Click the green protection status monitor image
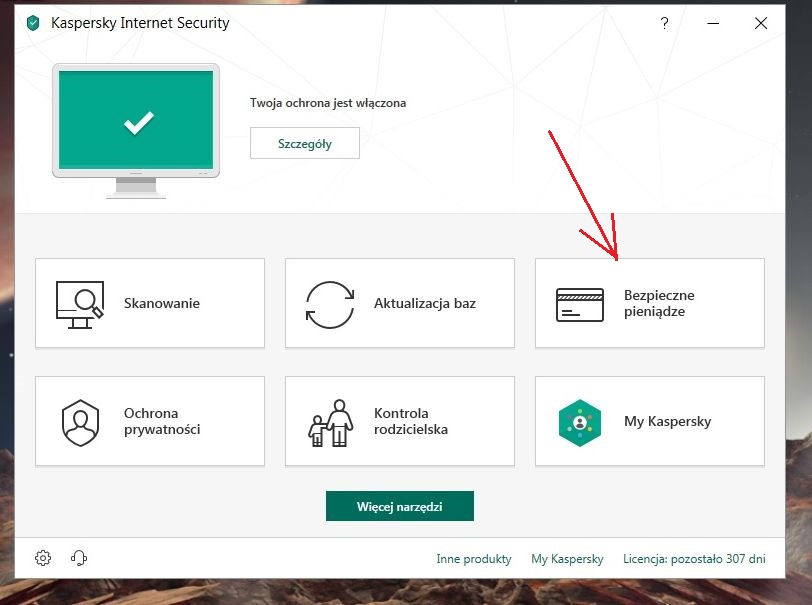This screenshot has height=605, width=812. point(136,131)
